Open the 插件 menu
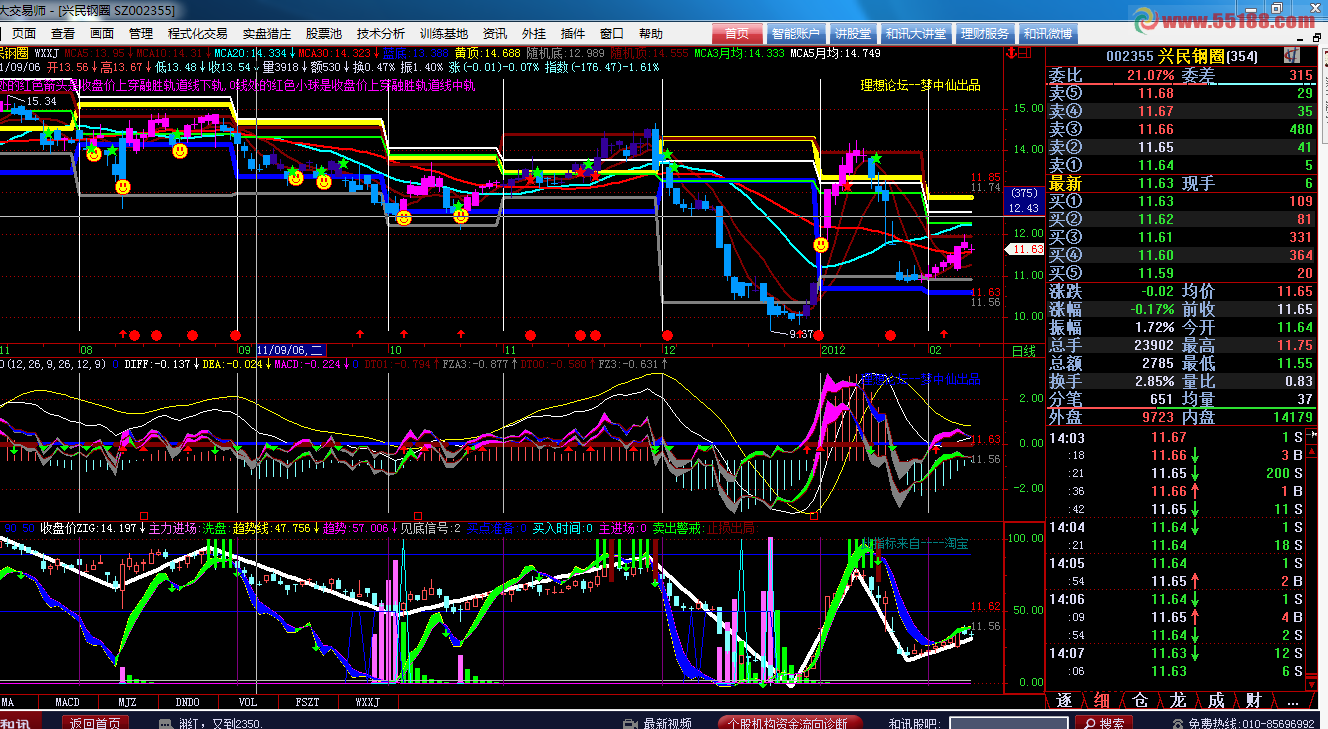This screenshot has height=729, width=1328. 573,33
